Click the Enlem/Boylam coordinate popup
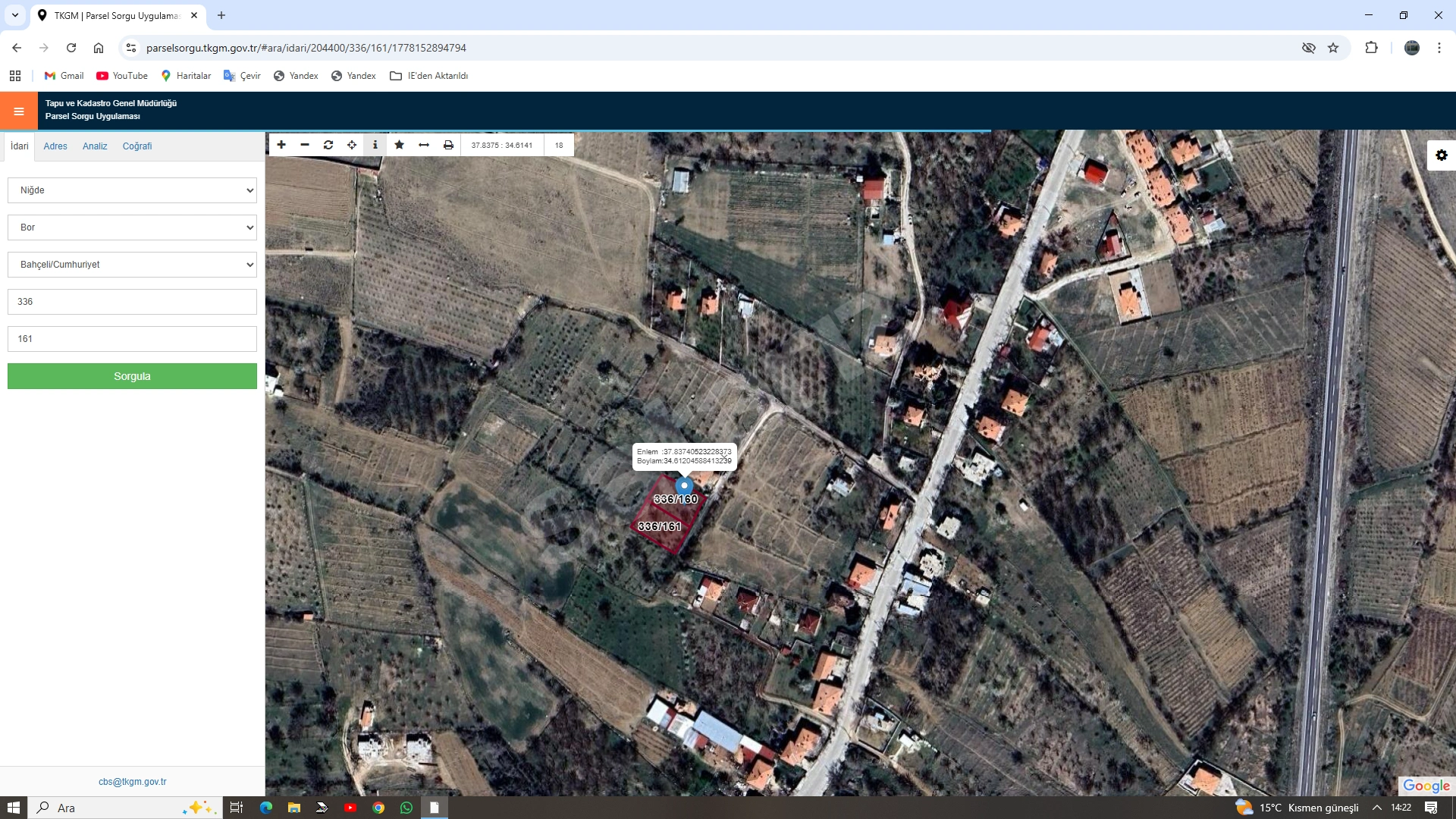 tap(684, 457)
